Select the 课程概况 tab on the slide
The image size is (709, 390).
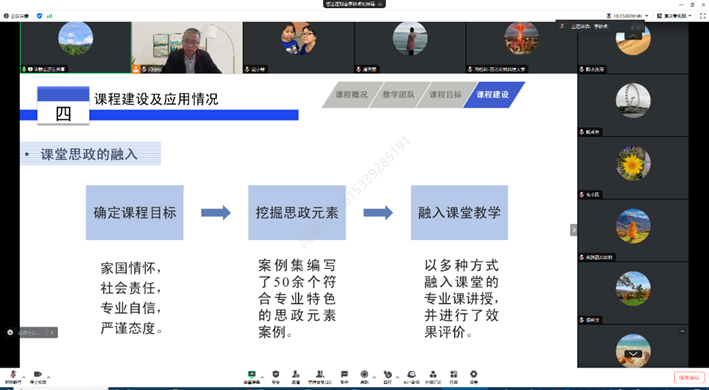(x=352, y=95)
